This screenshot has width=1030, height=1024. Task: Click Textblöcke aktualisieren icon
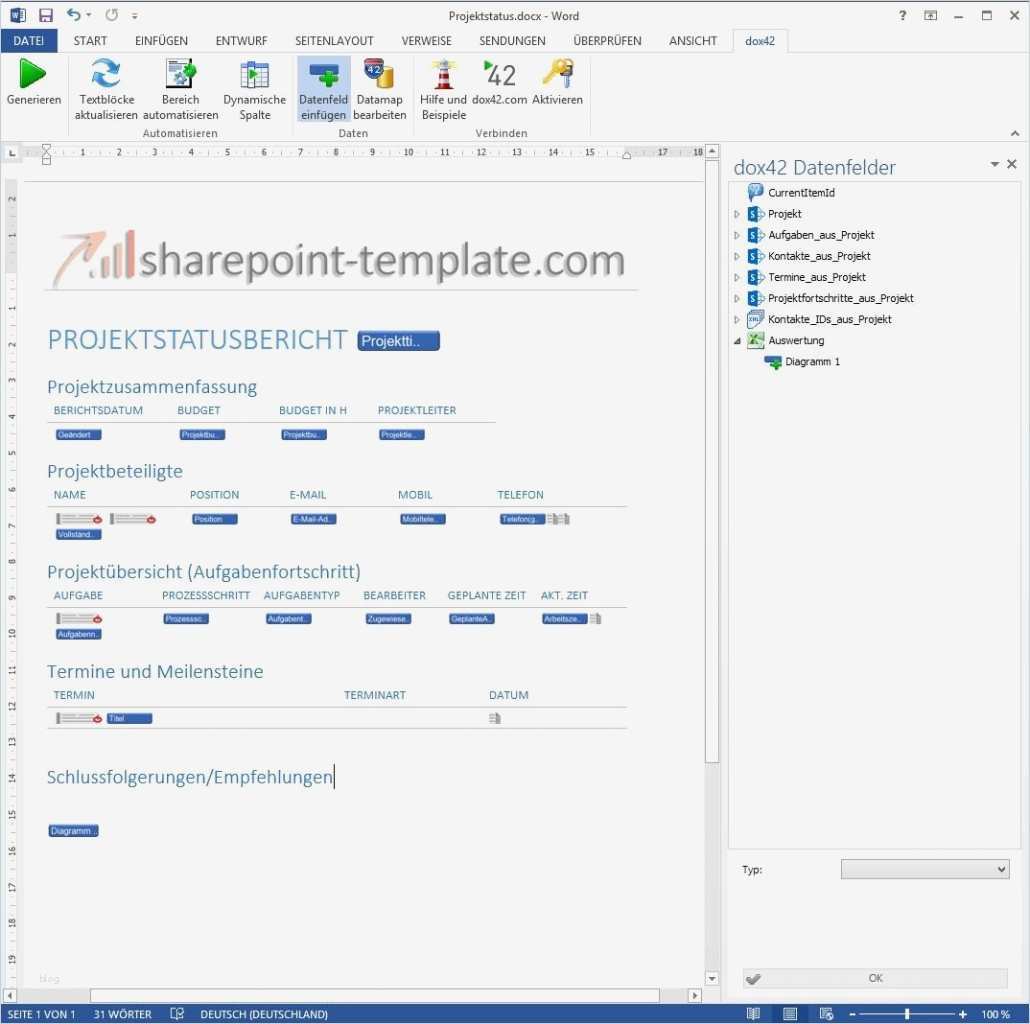[x=106, y=74]
